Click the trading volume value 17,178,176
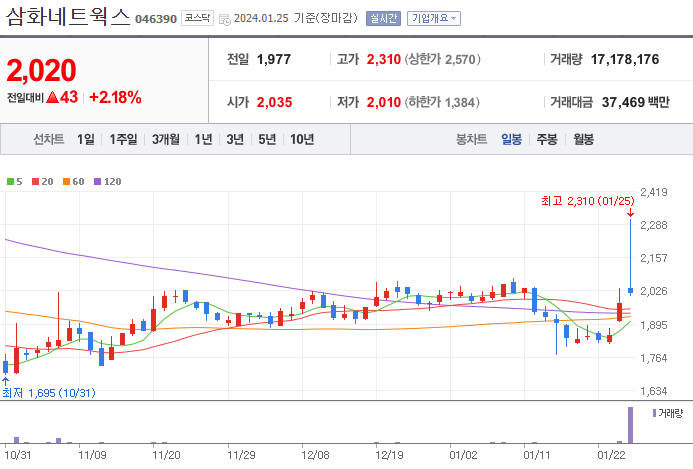 pos(624,59)
